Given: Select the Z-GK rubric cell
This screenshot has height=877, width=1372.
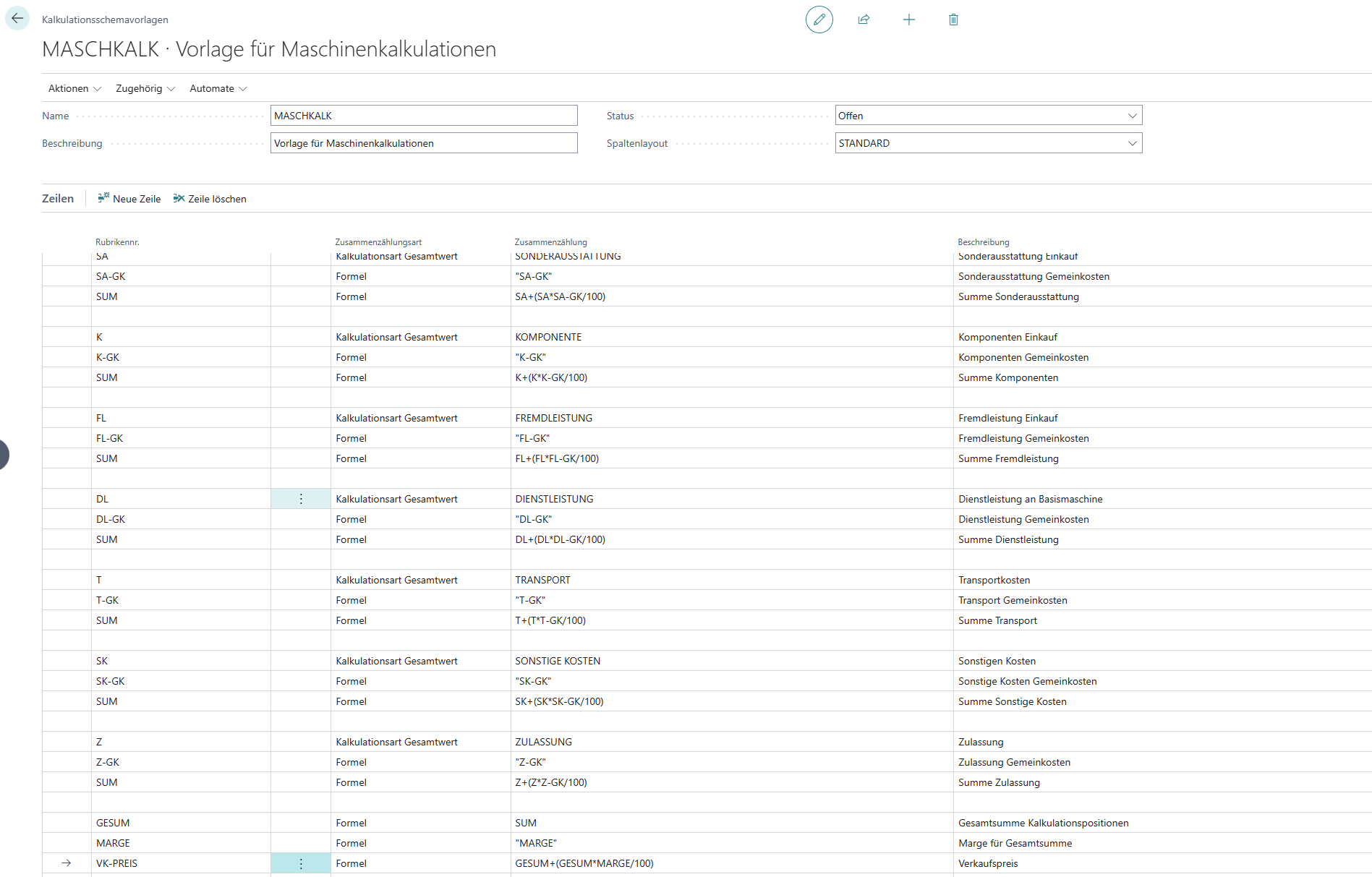Looking at the screenshot, I should (x=181, y=762).
